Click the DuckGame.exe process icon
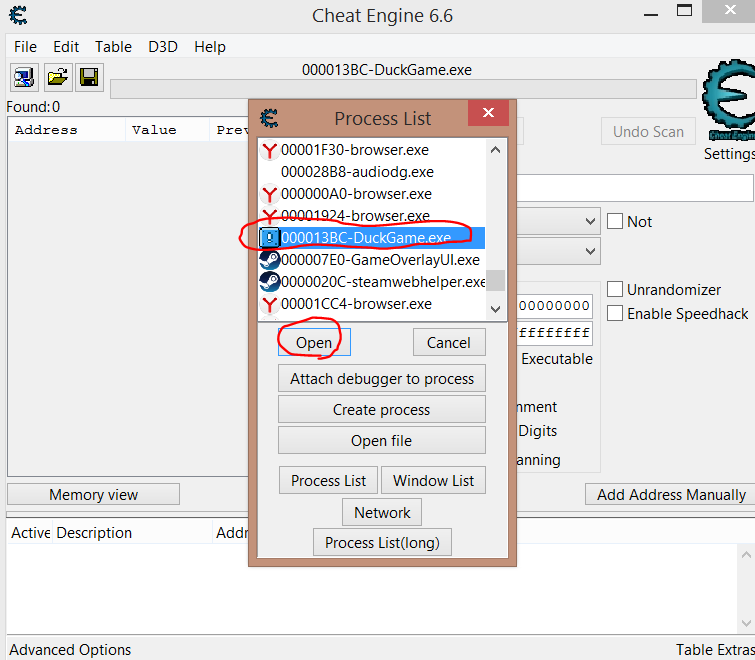755x660 pixels. pyautogui.click(x=270, y=238)
